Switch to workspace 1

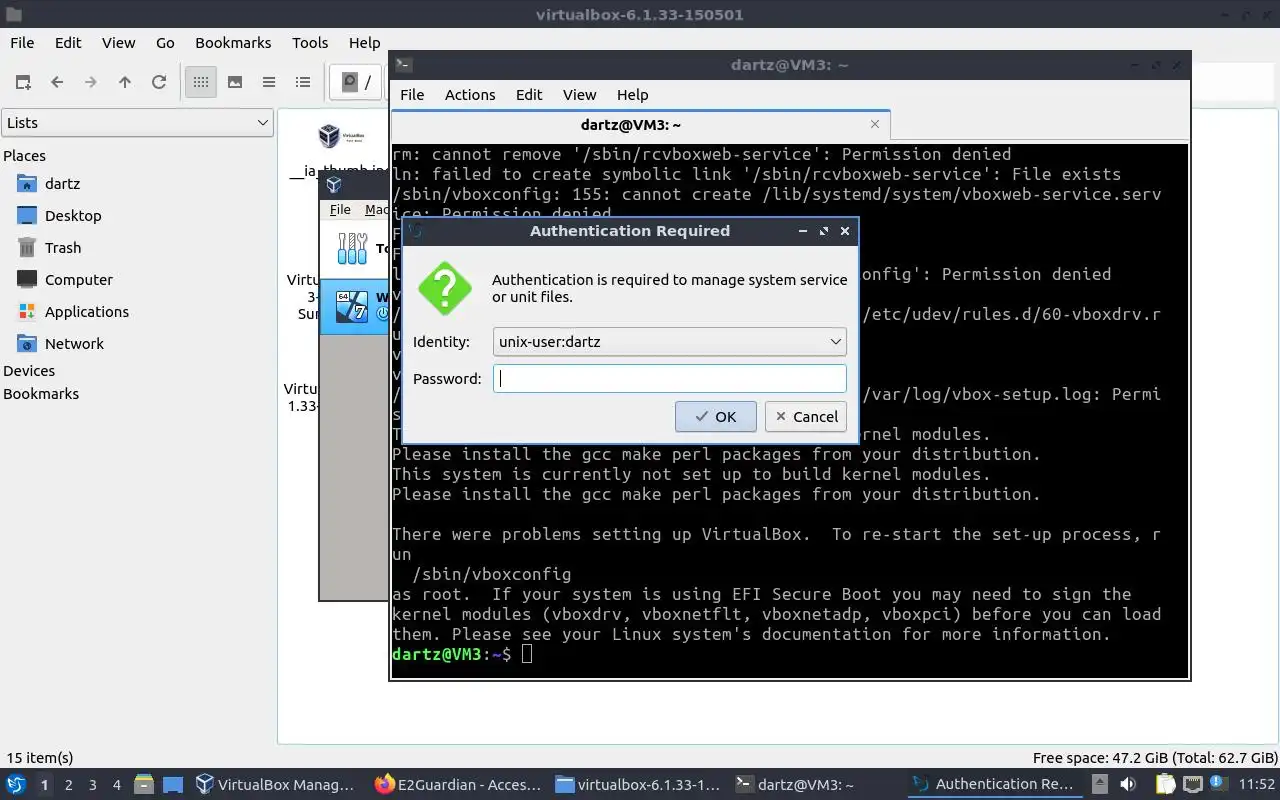pyautogui.click(x=44, y=785)
